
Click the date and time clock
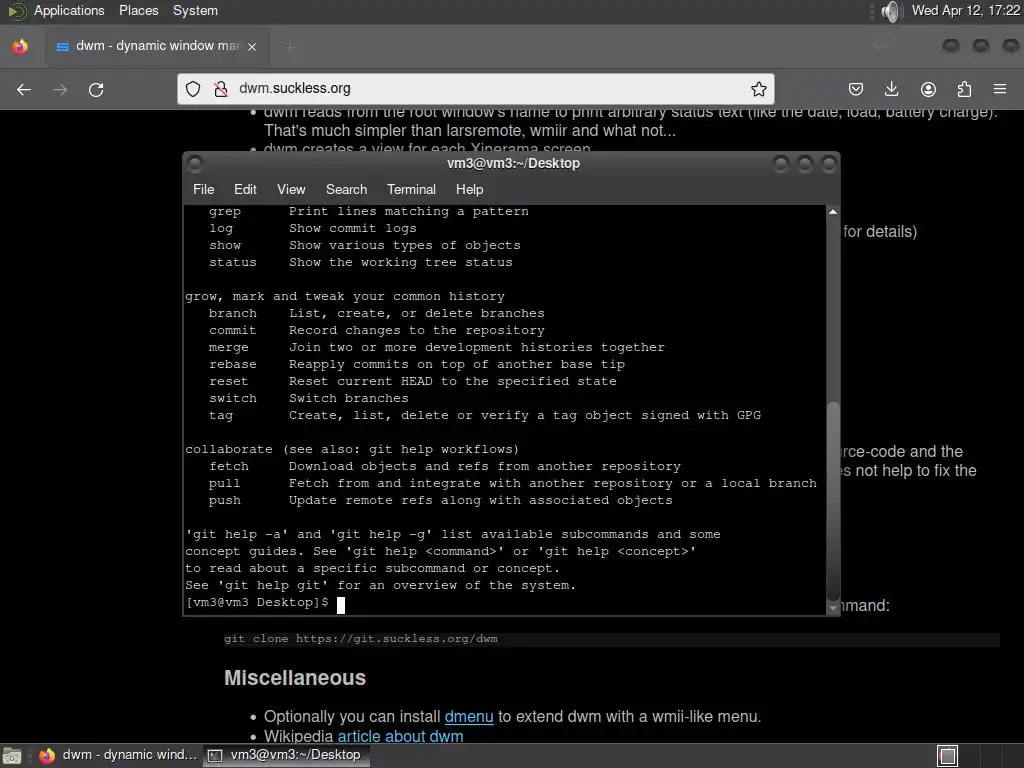[965, 10]
